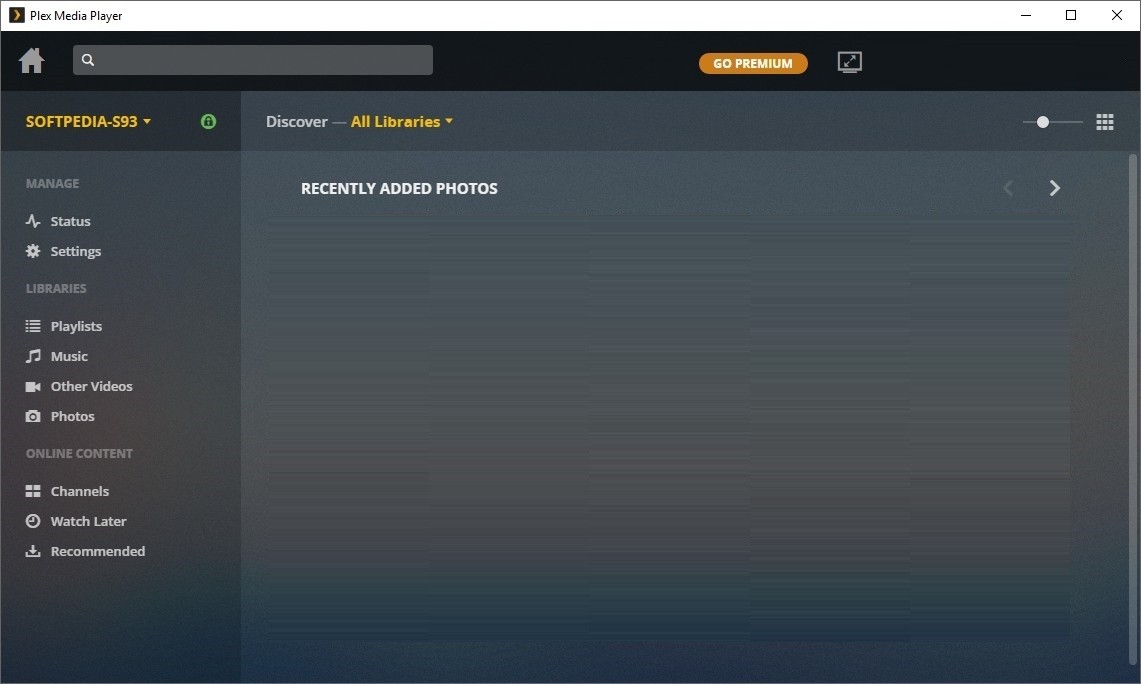Click the next arrow for Recently Added Photos
This screenshot has width=1141, height=684.
pyautogui.click(x=1054, y=187)
